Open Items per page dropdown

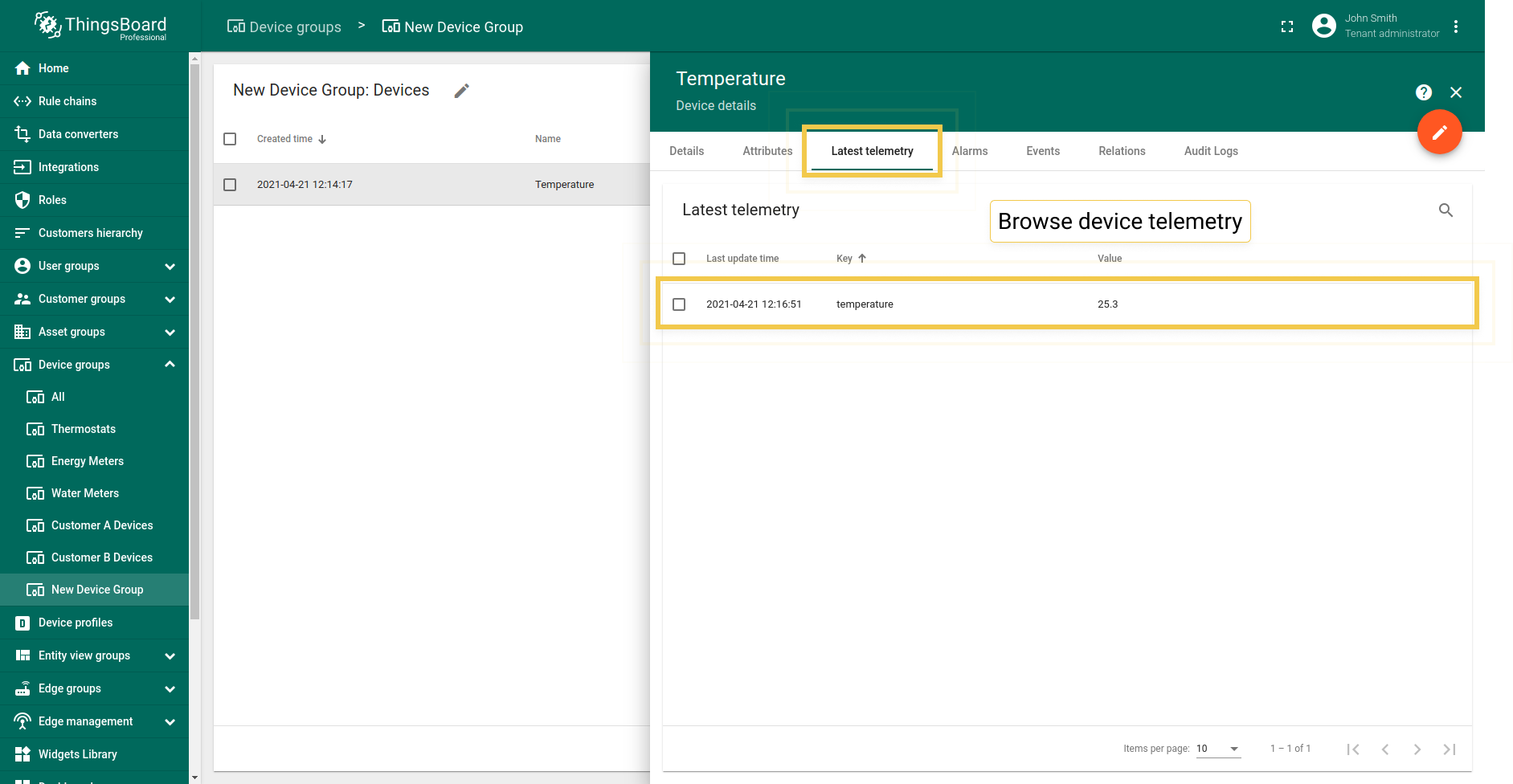(1218, 749)
